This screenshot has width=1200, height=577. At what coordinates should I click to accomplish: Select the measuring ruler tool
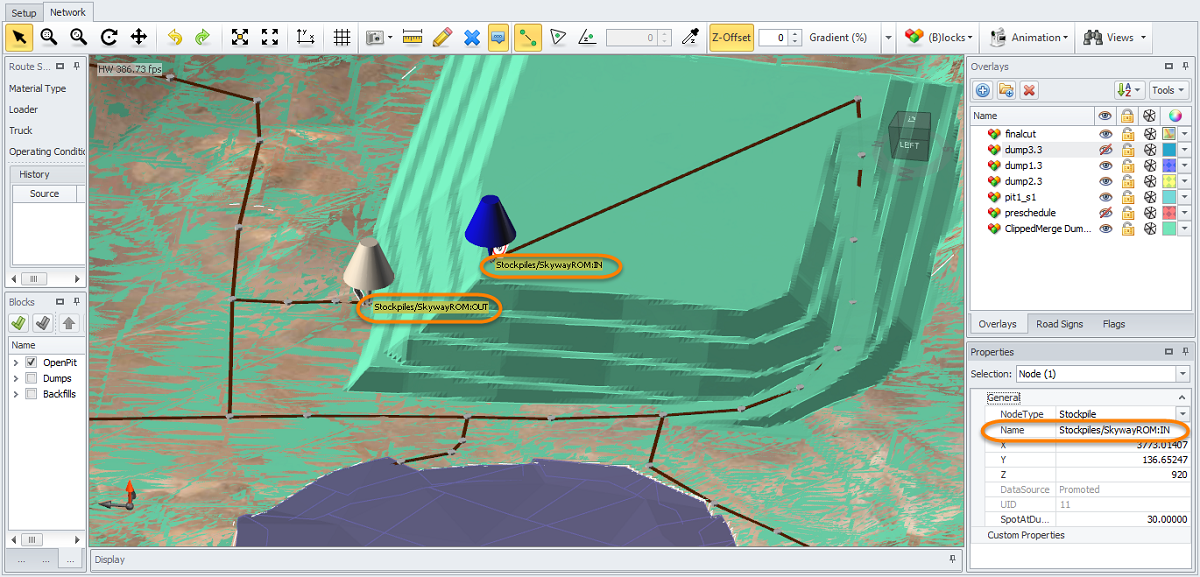click(x=413, y=38)
